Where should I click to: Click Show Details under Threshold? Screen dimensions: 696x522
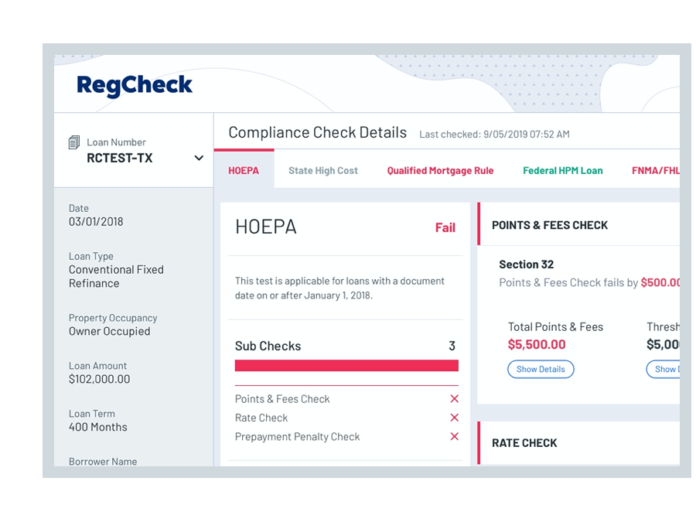coord(663,369)
